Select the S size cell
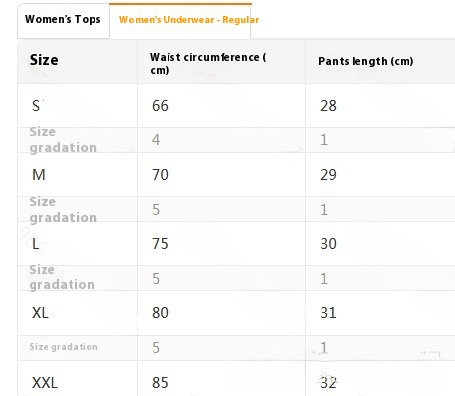 tap(77, 106)
